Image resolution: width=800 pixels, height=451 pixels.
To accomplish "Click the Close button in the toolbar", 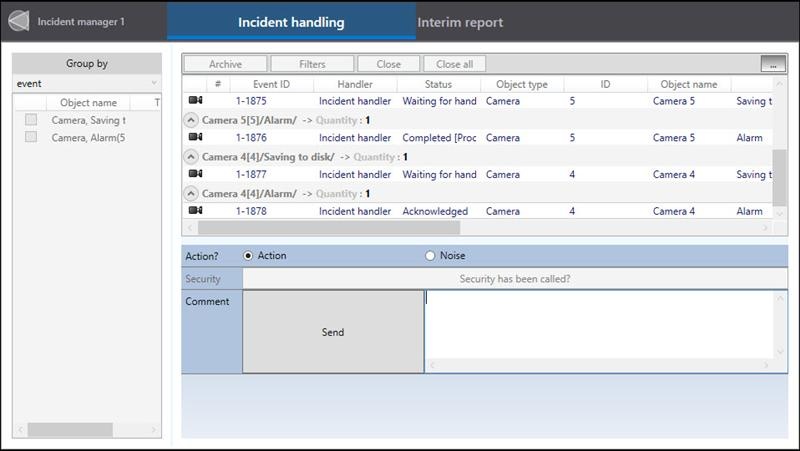I will [x=389, y=64].
